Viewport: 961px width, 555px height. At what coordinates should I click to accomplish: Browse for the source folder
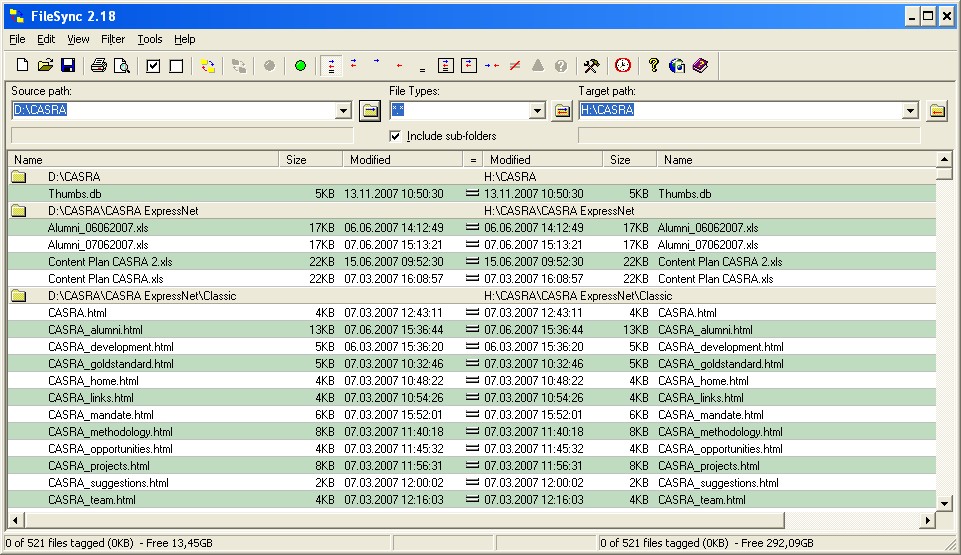pyautogui.click(x=370, y=111)
